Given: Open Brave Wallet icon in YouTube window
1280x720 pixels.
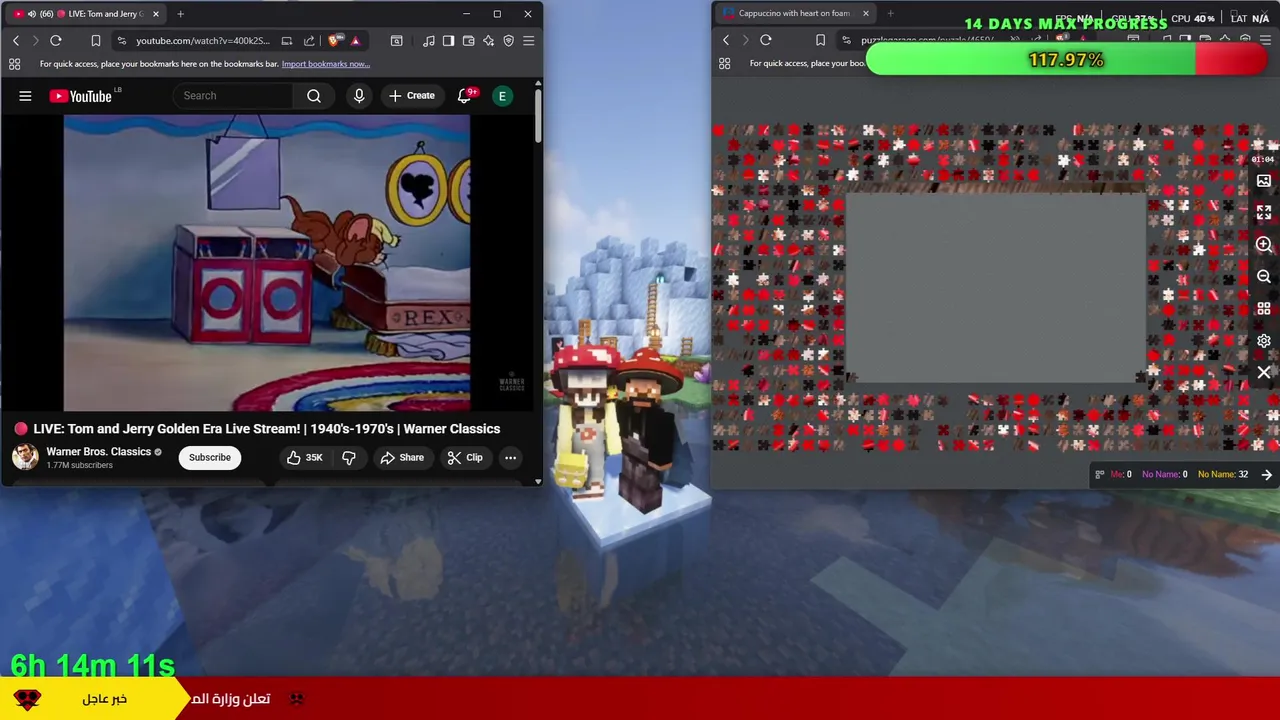Looking at the screenshot, I should pos(468,40).
